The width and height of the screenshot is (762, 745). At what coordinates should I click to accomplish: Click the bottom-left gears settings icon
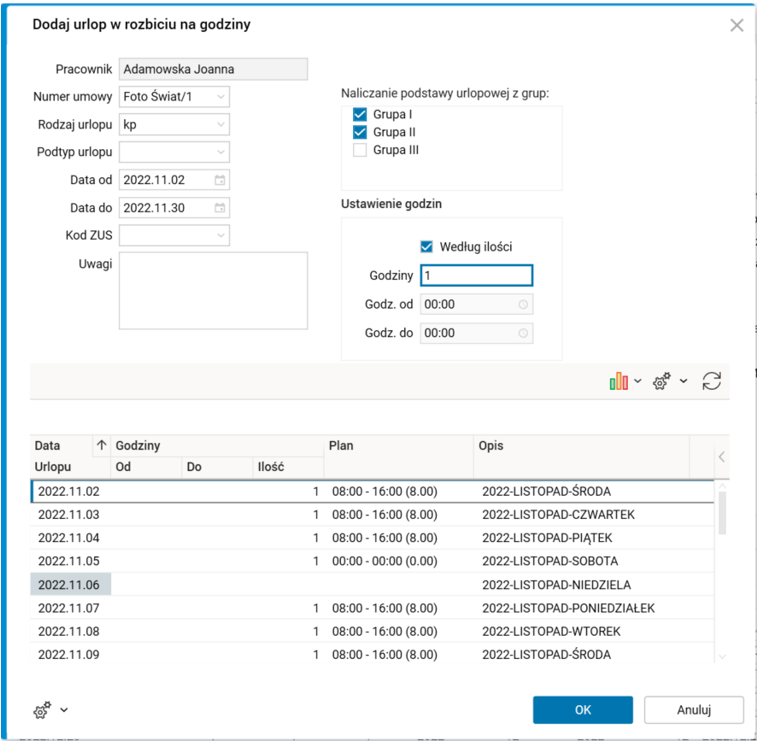click(x=42, y=710)
